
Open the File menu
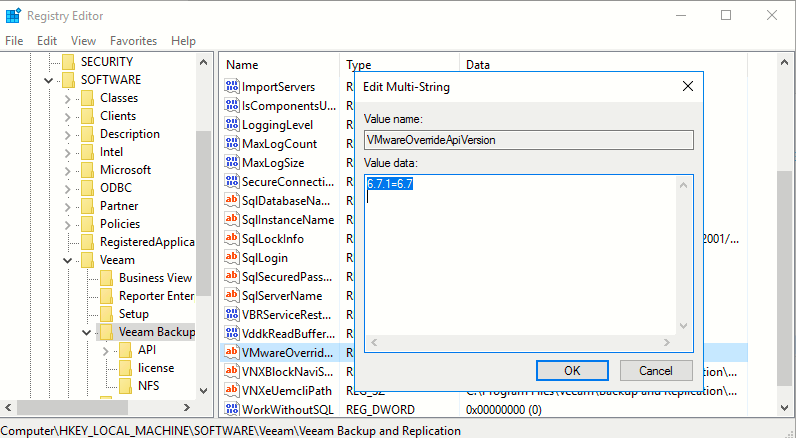[14, 41]
